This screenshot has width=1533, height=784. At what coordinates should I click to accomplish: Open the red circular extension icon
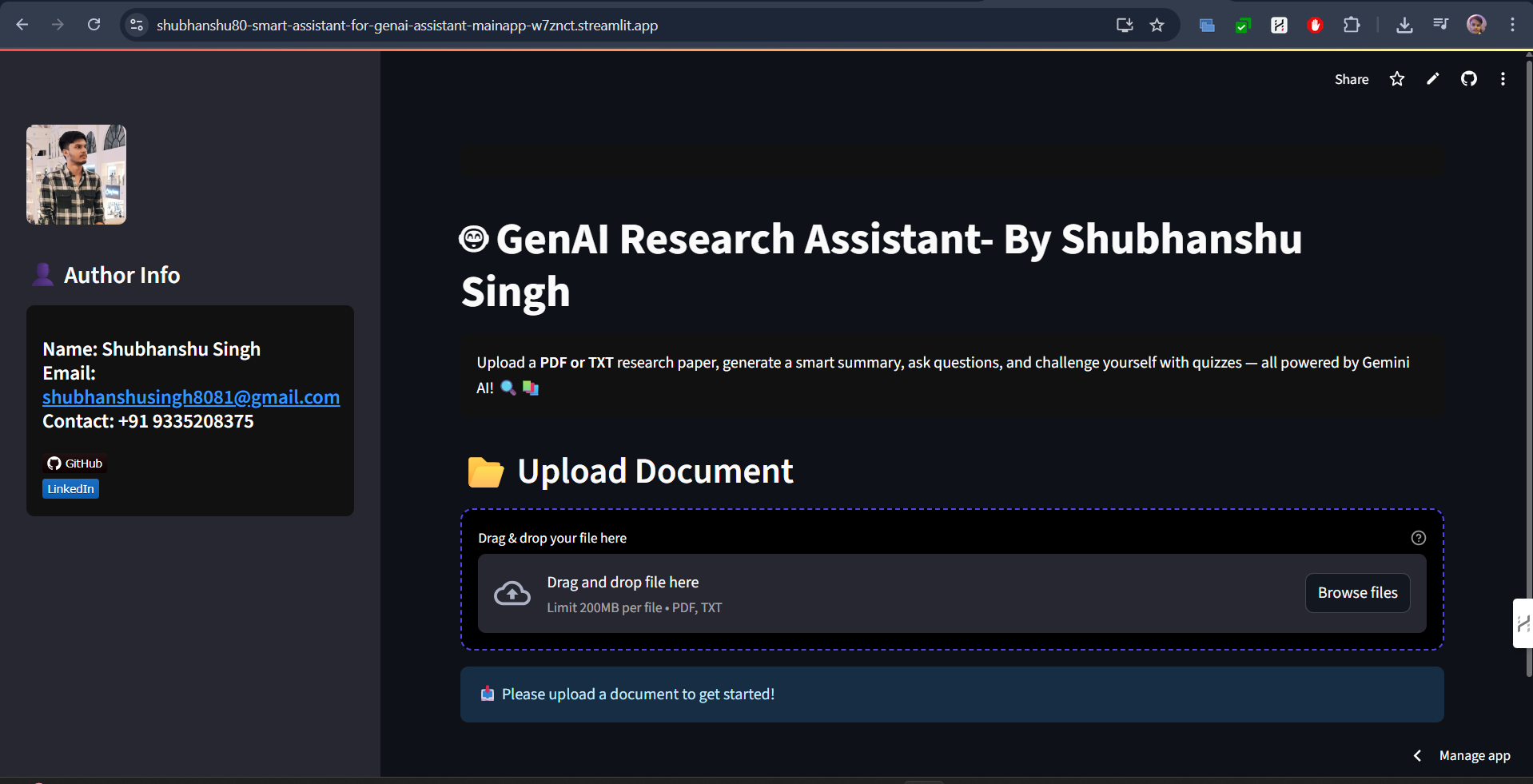(1315, 26)
